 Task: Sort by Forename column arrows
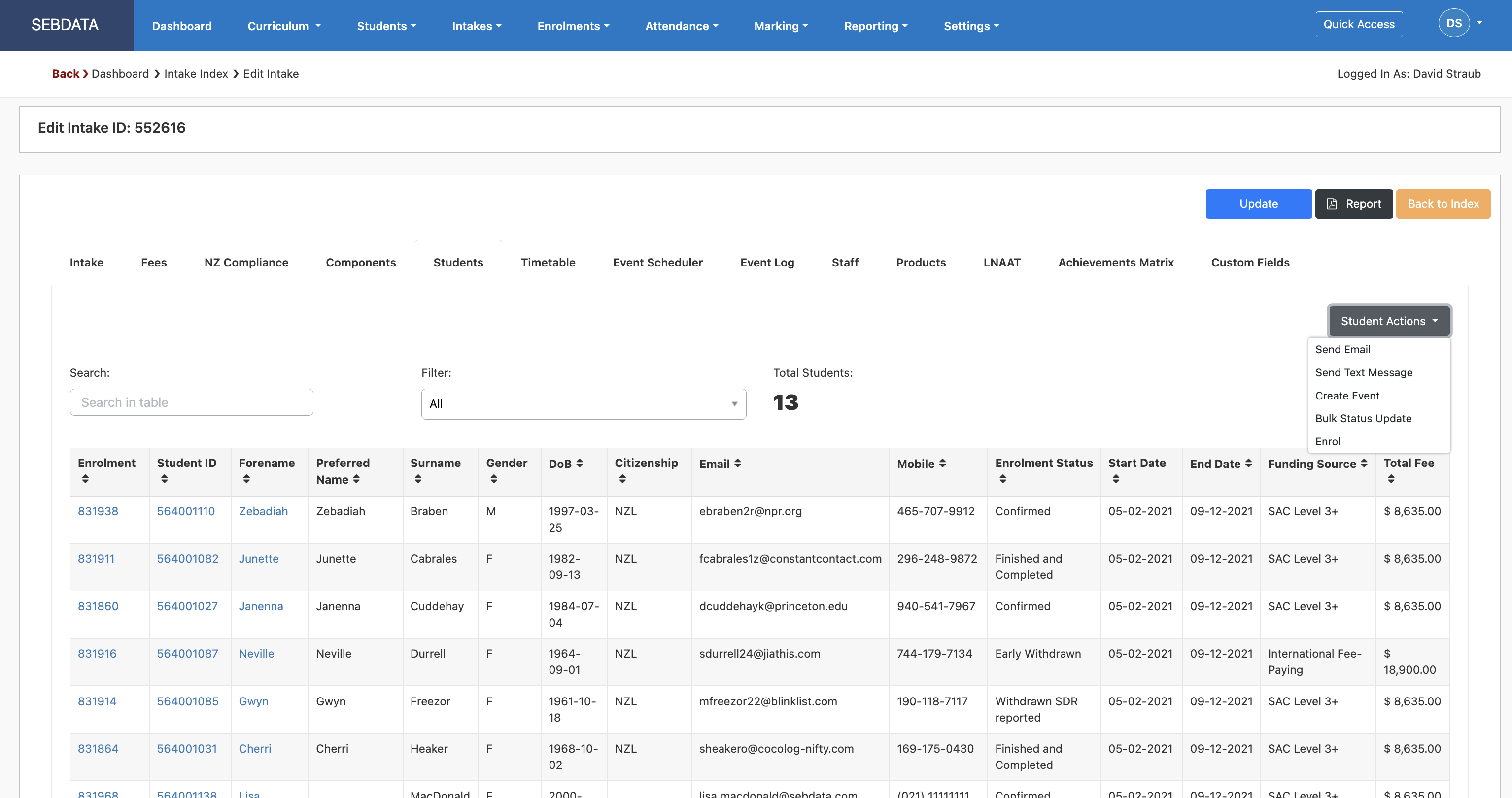pyautogui.click(x=246, y=479)
